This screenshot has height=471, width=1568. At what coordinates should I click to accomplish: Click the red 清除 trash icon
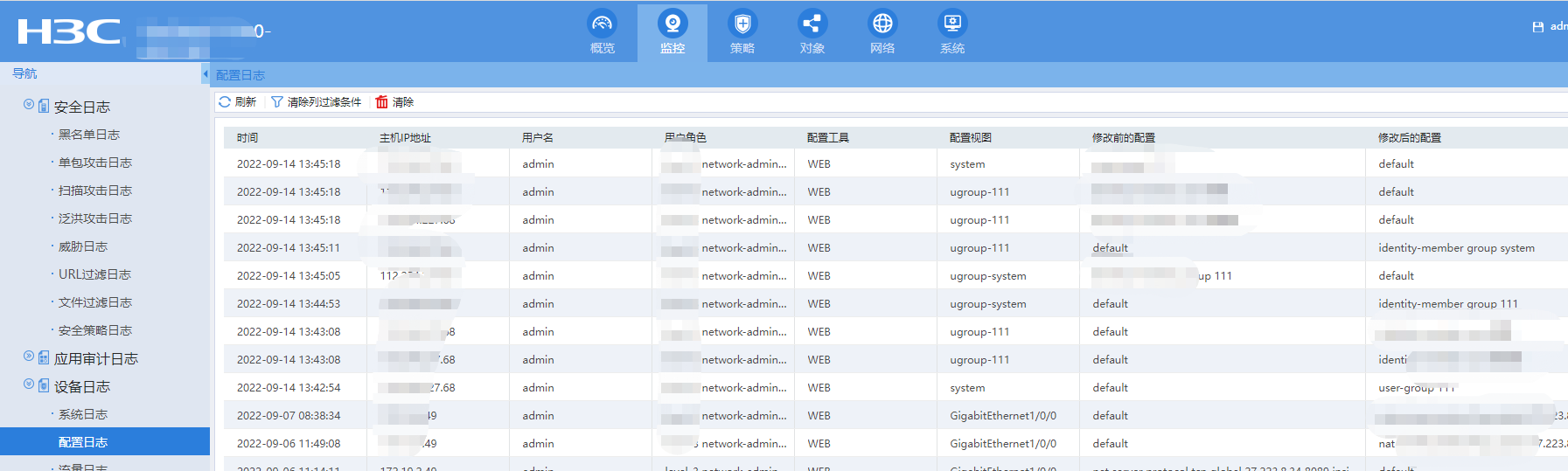point(382,102)
